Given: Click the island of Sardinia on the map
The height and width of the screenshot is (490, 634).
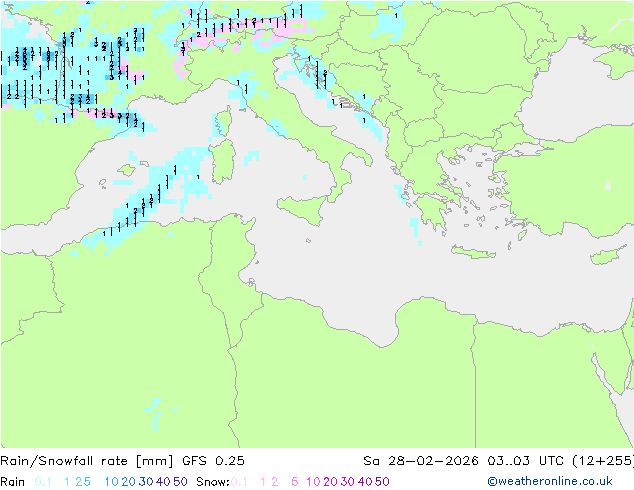Looking at the screenshot, I should click(223, 161).
